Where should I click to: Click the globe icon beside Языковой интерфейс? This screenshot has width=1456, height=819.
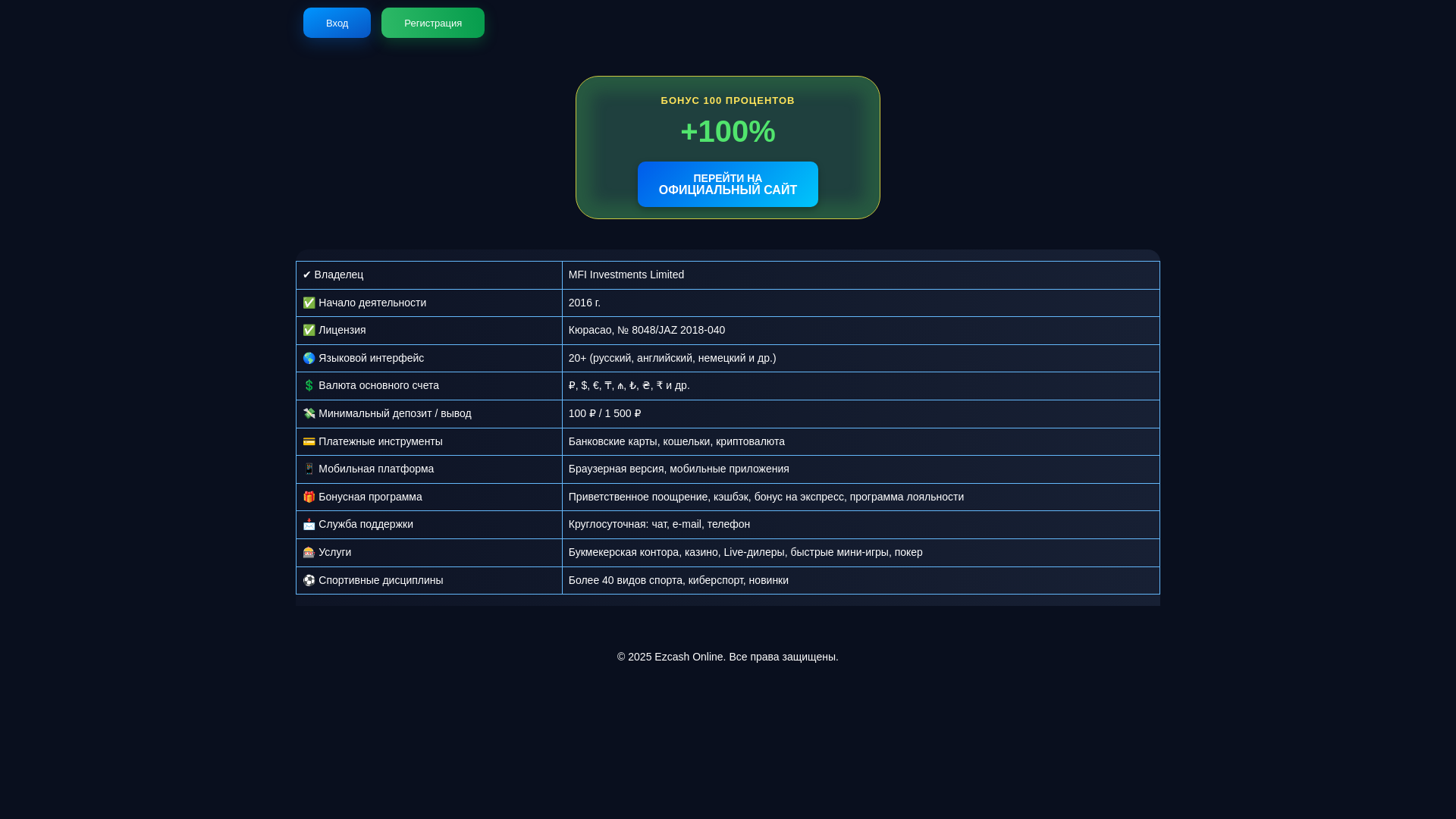coord(309,358)
